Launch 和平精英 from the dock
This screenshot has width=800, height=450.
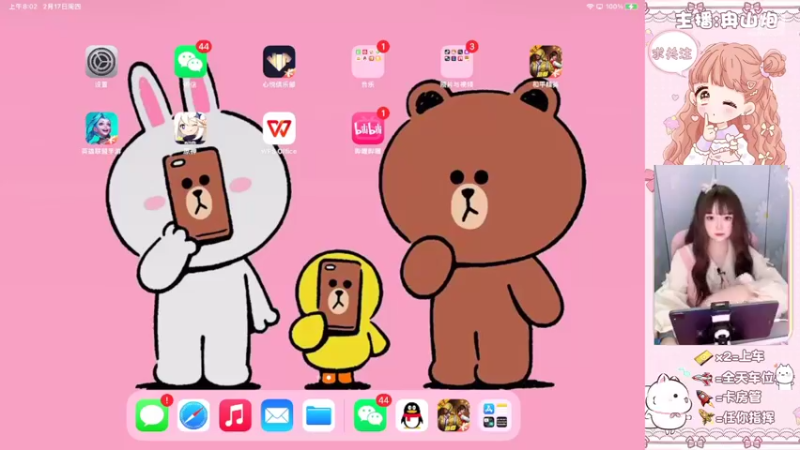coord(454,415)
